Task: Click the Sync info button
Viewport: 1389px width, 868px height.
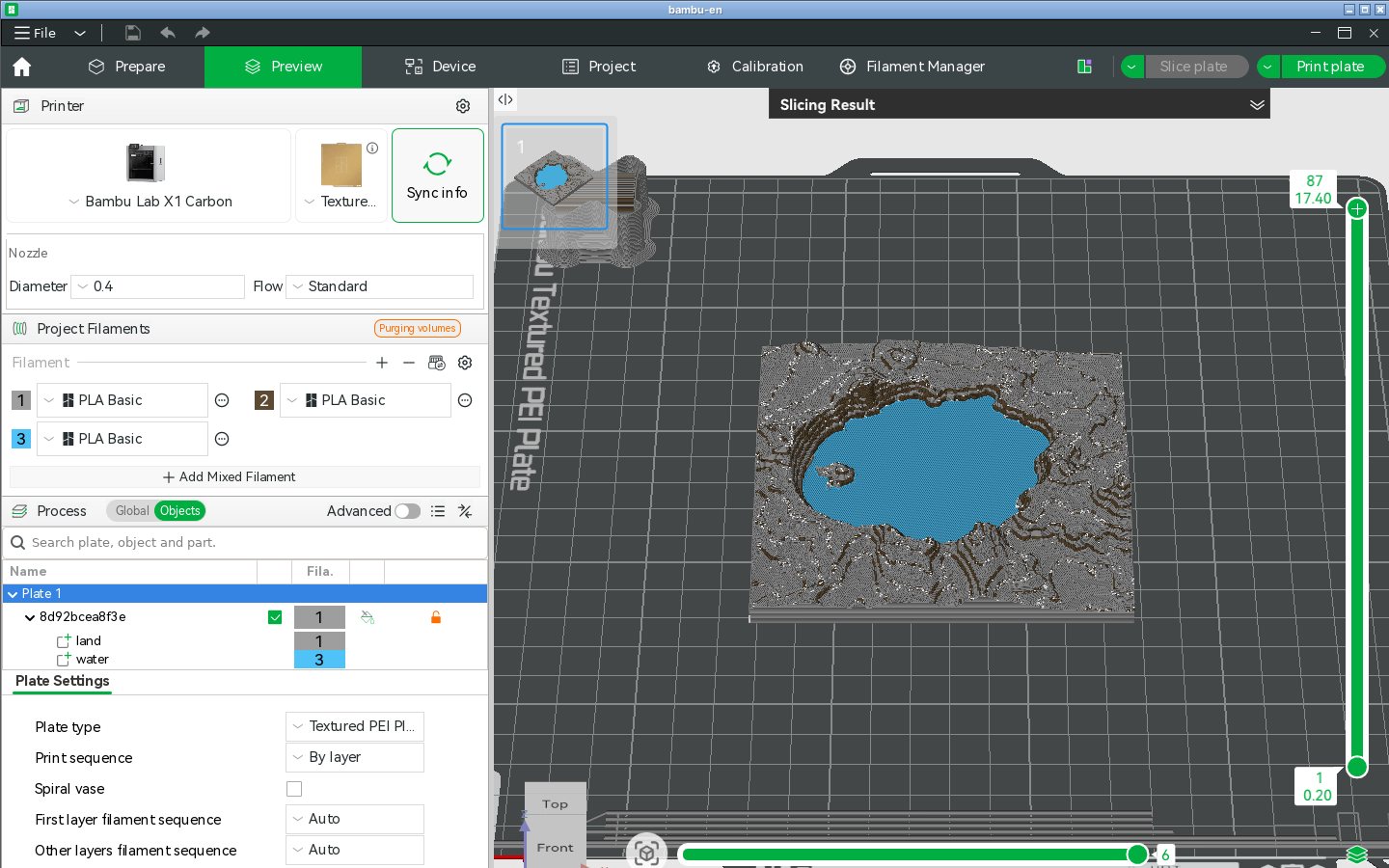Action: click(438, 176)
